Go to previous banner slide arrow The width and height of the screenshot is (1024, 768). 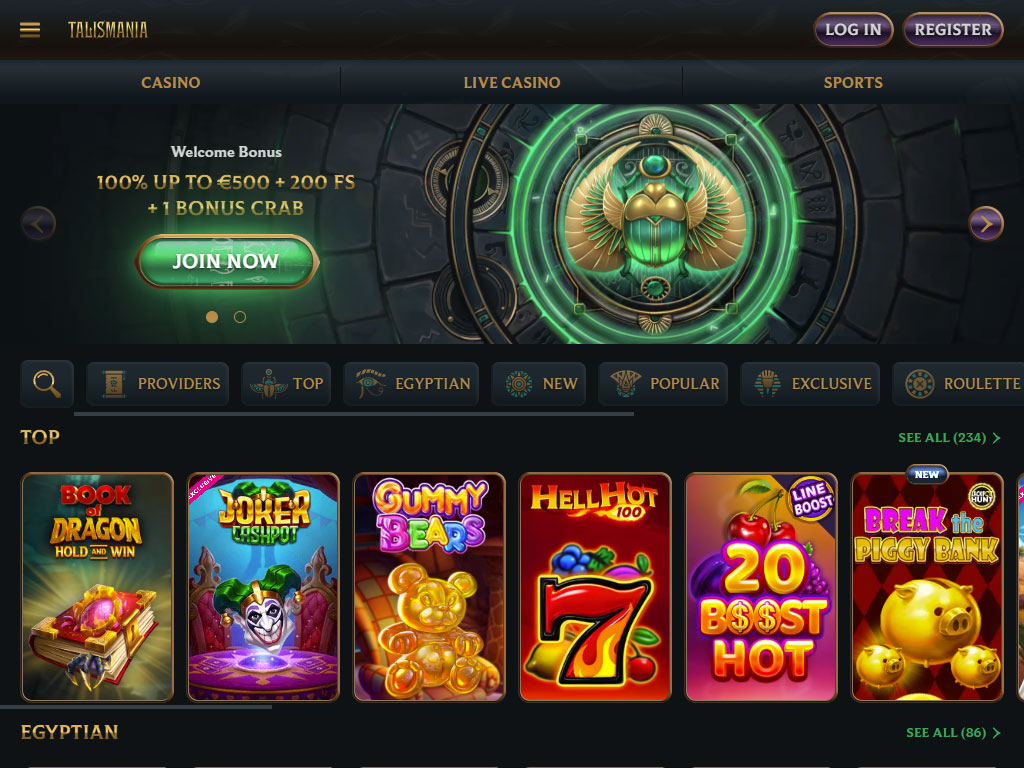click(38, 224)
